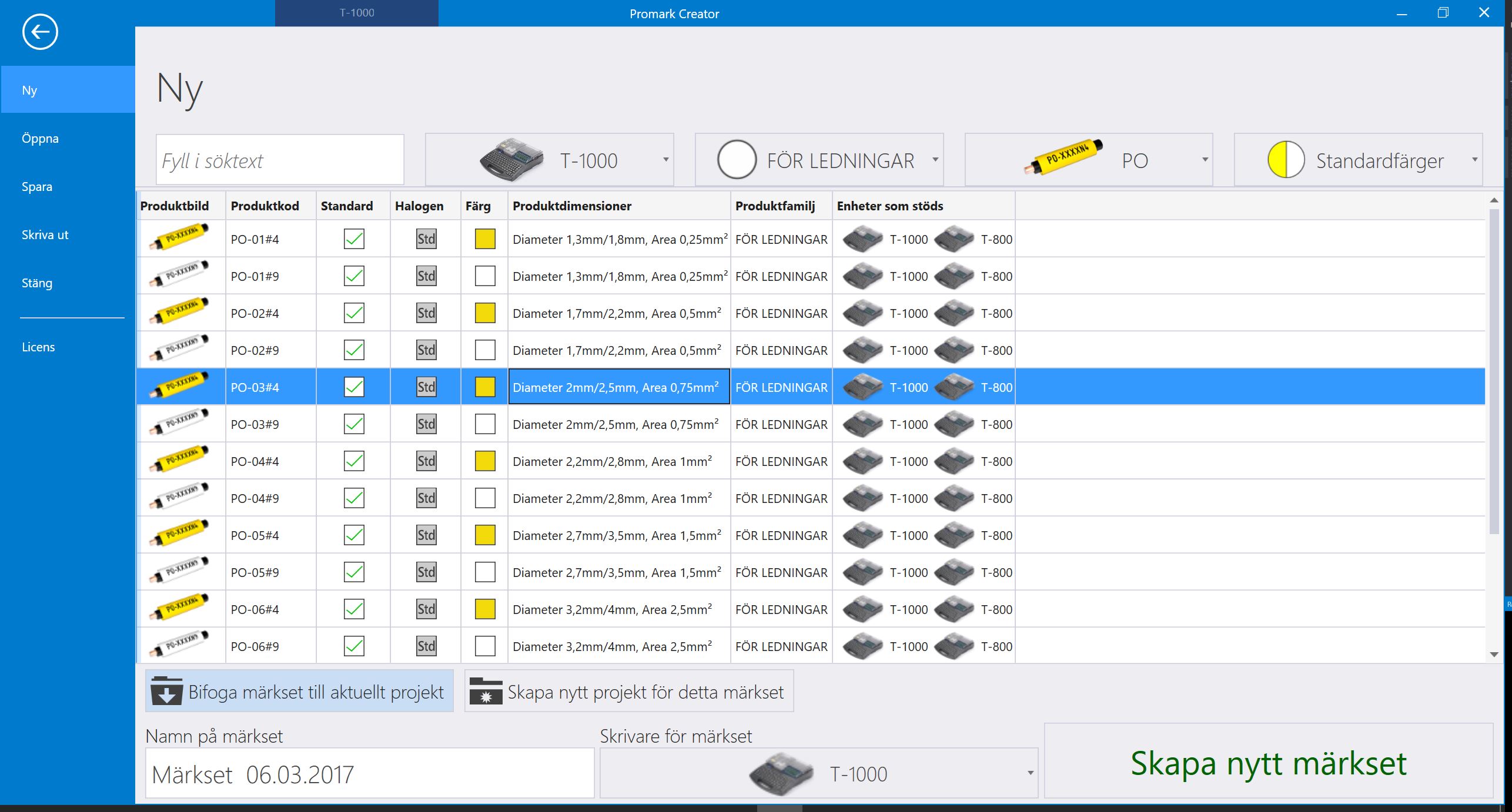Sort by Produktdimensioner column header
The height and width of the screenshot is (812, 1512).
pyautogui.click(x=619, y=206)
